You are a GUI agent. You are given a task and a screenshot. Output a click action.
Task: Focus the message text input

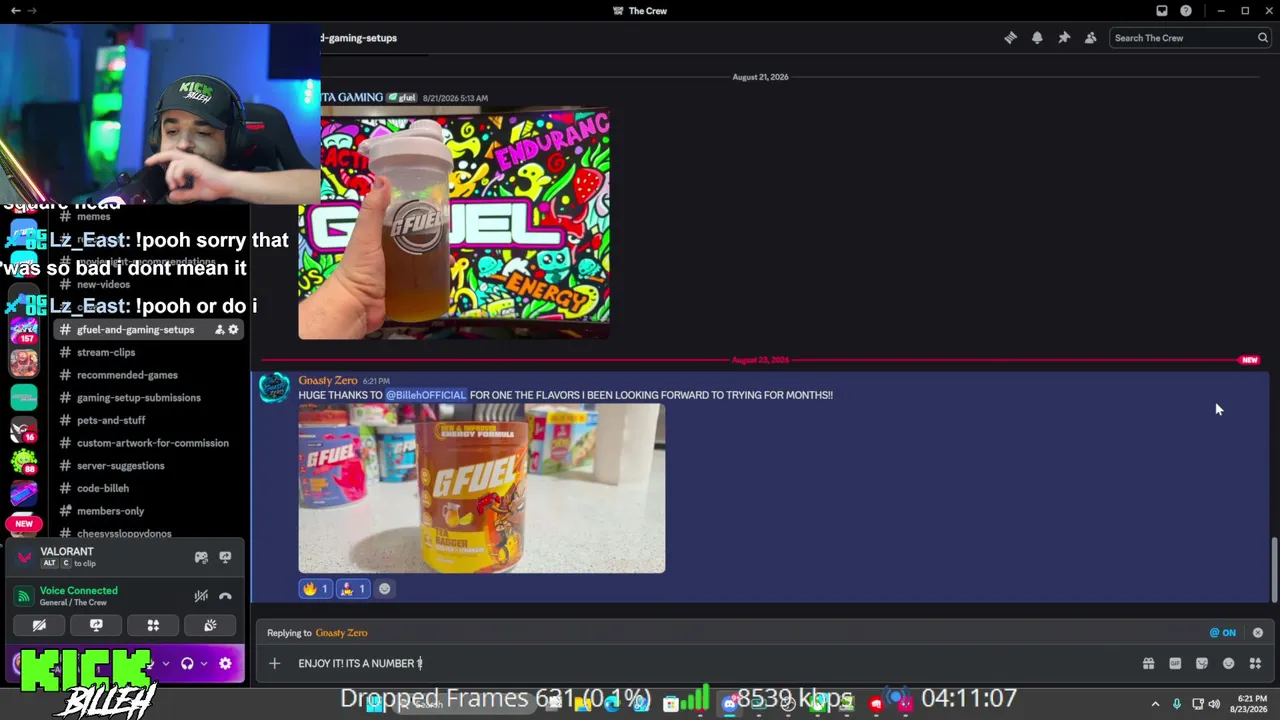click(715, 663)
